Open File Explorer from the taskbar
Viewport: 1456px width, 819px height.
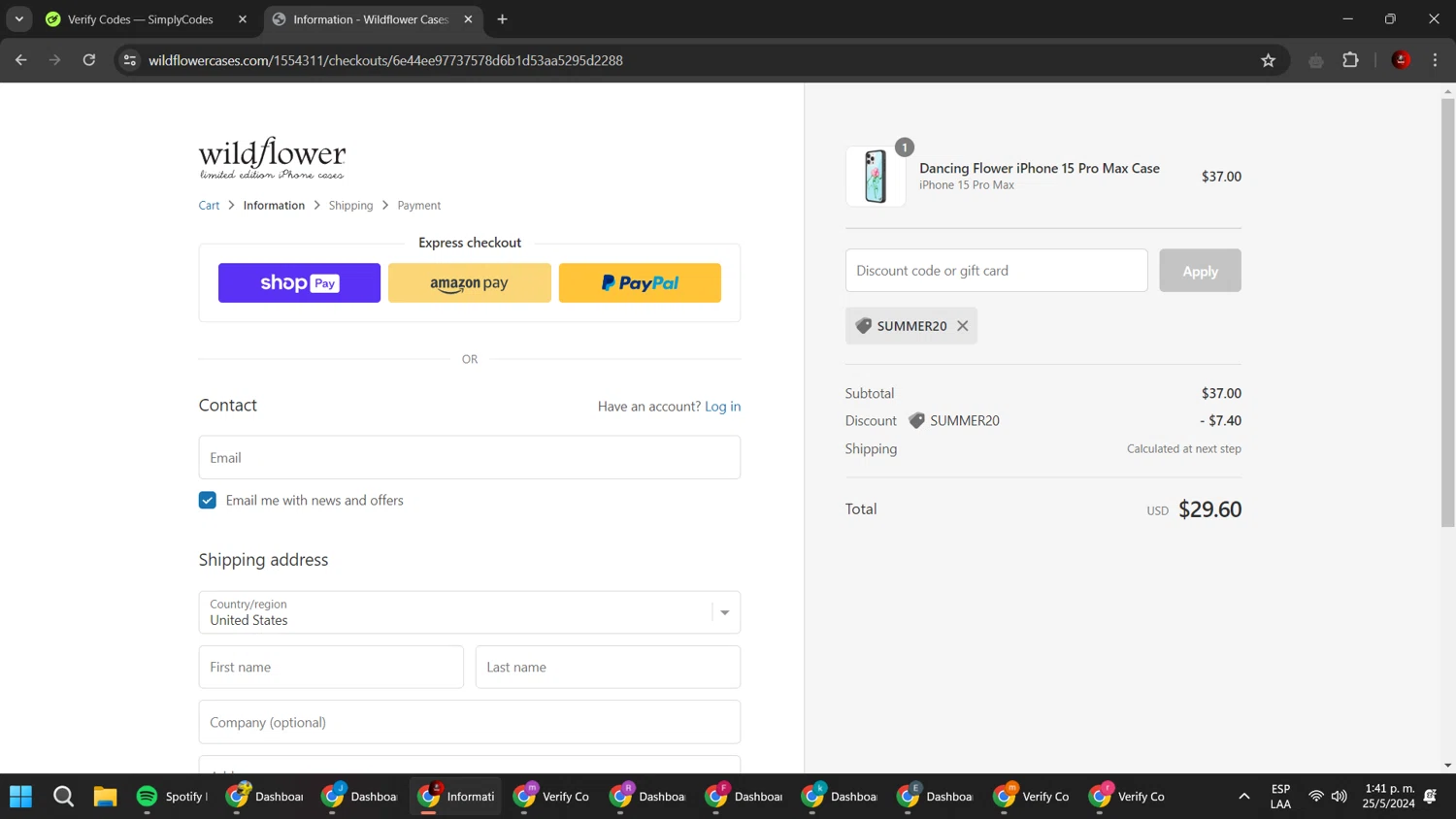point(105,797)
